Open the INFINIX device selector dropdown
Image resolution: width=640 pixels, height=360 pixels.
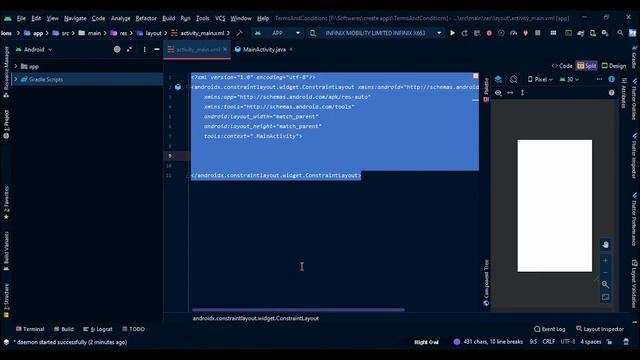pos(376,33)
